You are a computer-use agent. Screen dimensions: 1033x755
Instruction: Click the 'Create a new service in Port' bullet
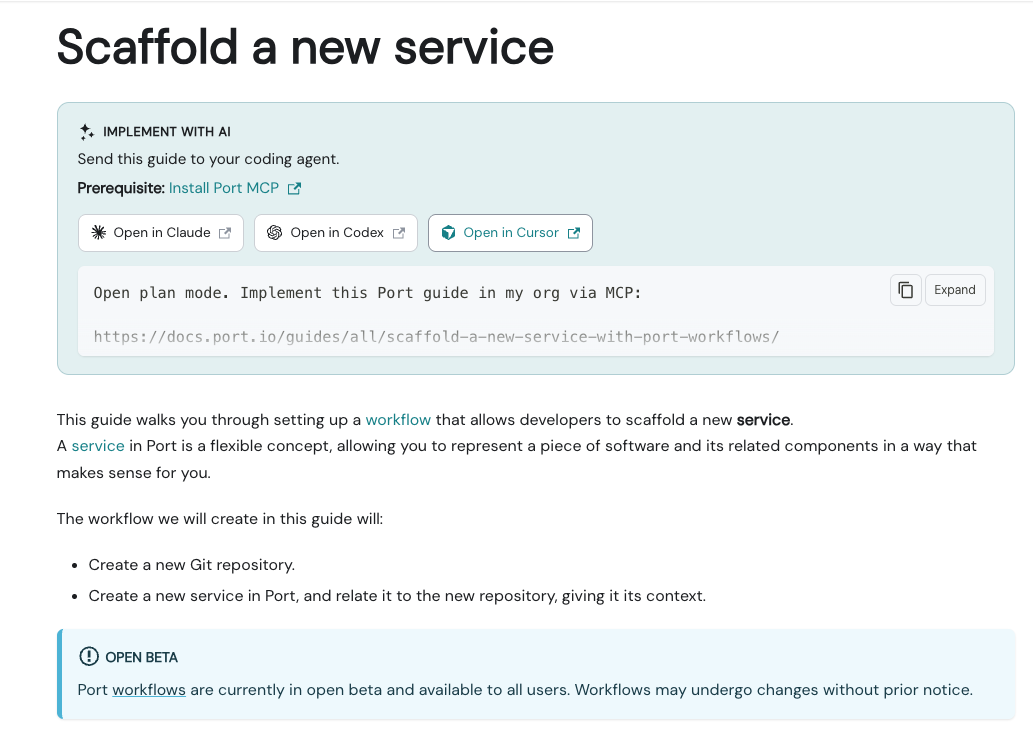coord(397,596)
